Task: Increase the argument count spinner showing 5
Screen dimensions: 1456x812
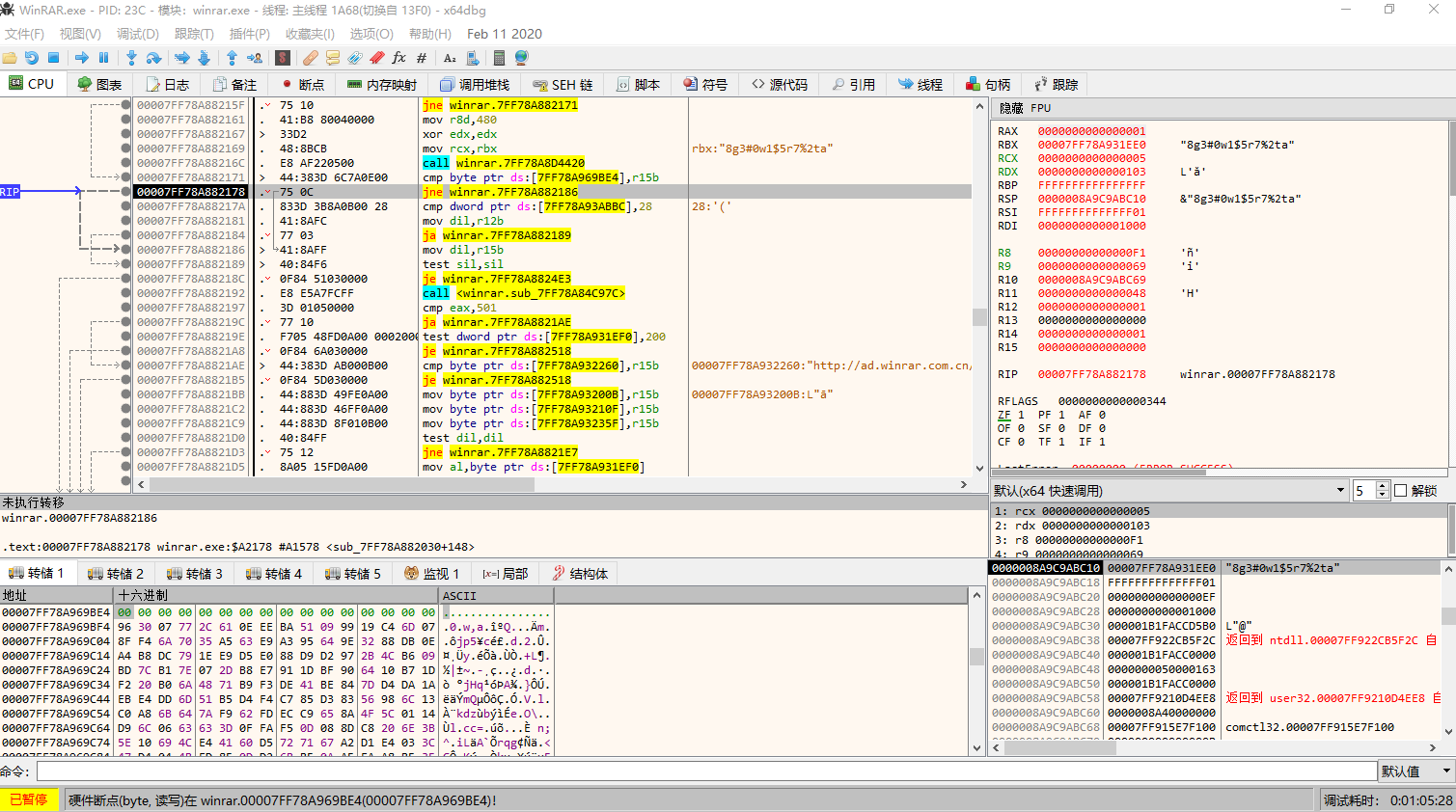Action: (x=1383, y=486)
